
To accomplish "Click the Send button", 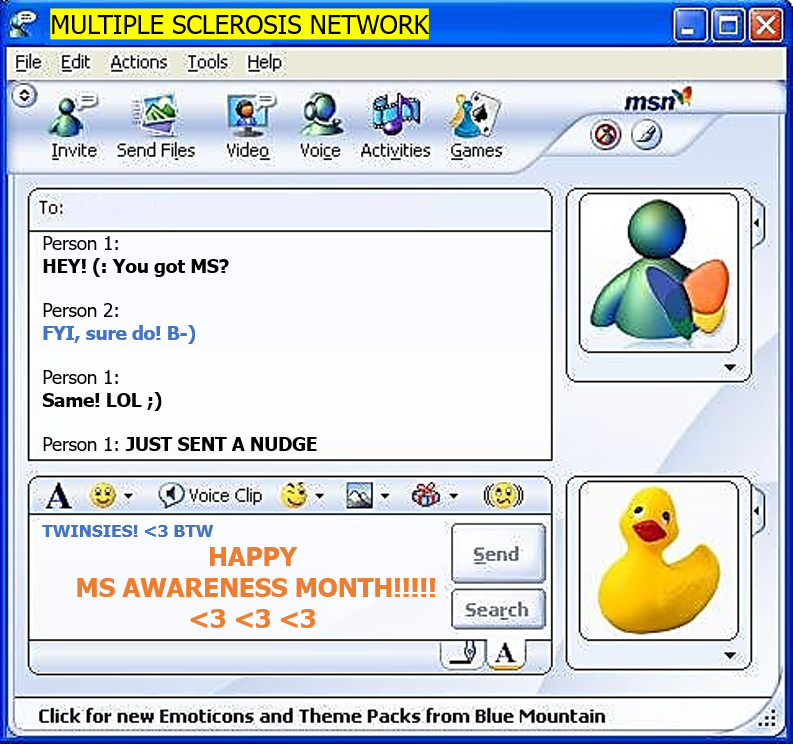I will click(x=498, y=554).
